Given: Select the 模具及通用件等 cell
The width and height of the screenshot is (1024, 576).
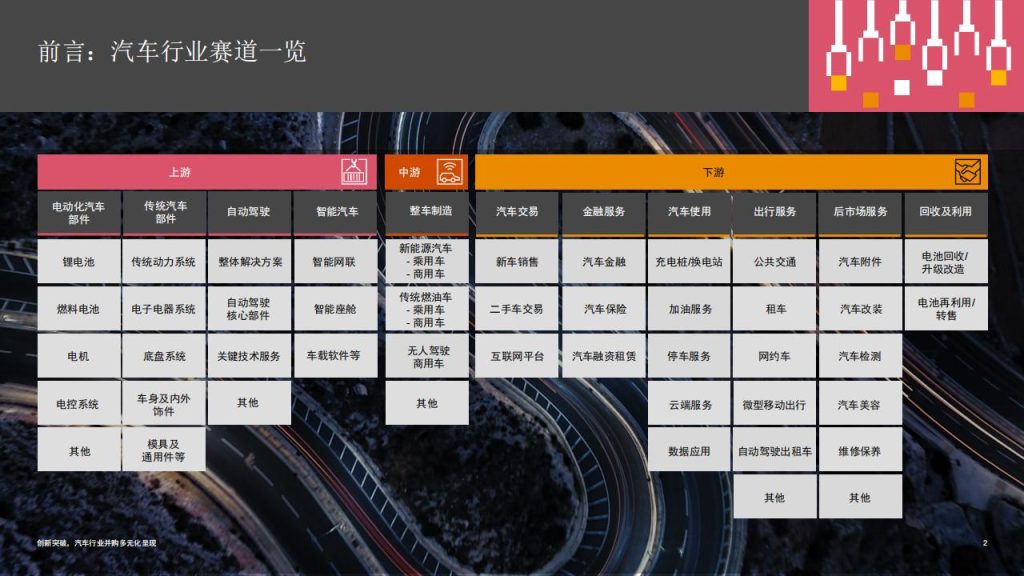Looking at the screenshot, I should [x=164, y=450].
